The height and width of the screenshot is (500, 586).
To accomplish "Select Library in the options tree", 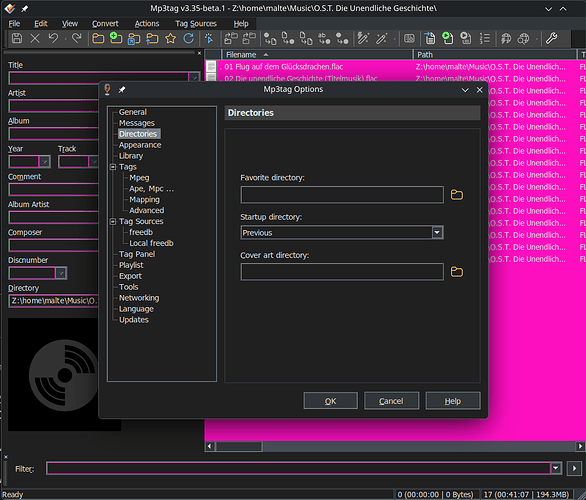I will point(131,156).
